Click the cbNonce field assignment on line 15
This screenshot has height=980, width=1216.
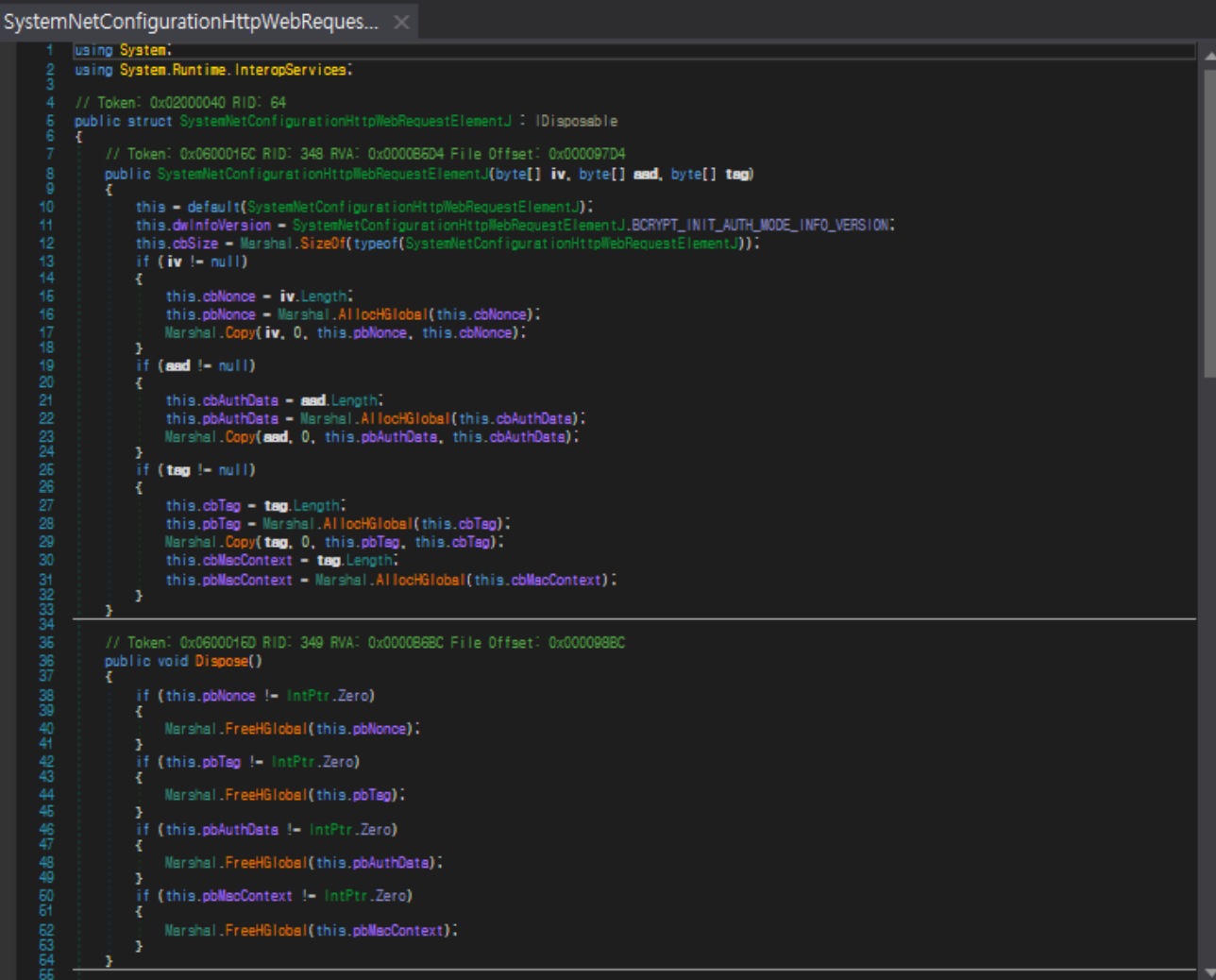click(x=229, y=296)
